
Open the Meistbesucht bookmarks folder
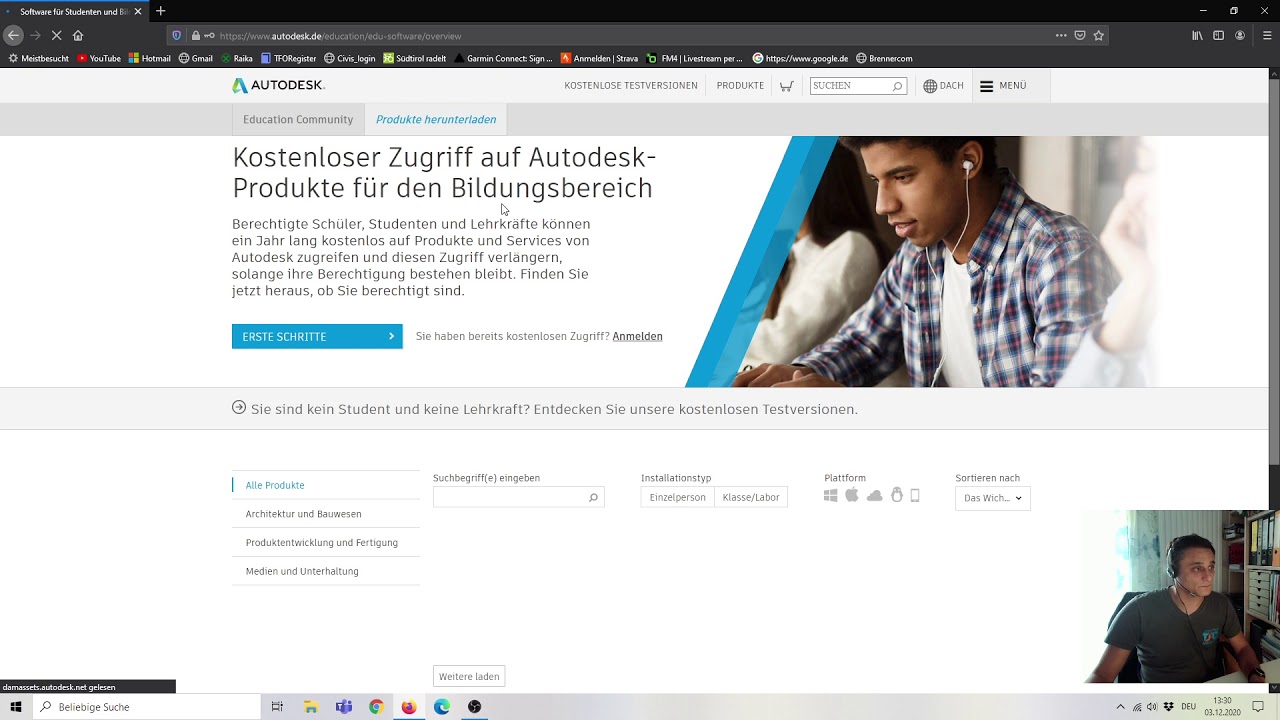(38, 58)
